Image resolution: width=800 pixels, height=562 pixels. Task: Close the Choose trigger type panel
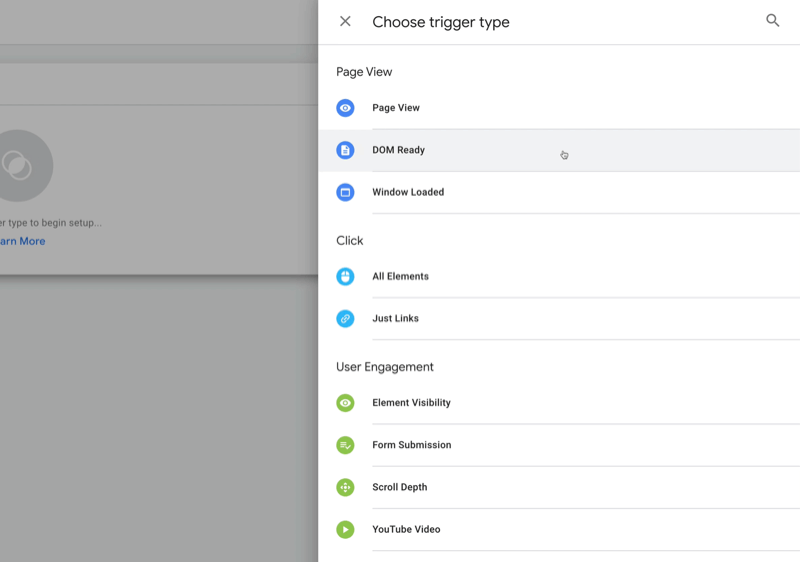coord(345,21)
